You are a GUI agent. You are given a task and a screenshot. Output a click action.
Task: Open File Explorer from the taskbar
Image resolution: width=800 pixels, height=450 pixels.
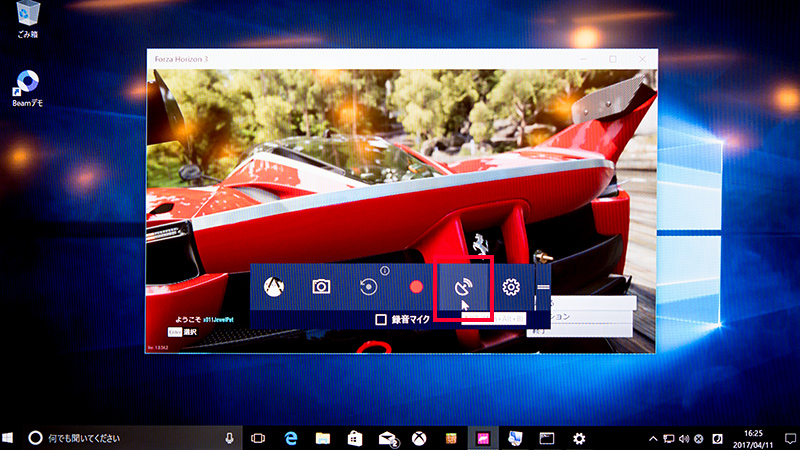coord(322,438)
